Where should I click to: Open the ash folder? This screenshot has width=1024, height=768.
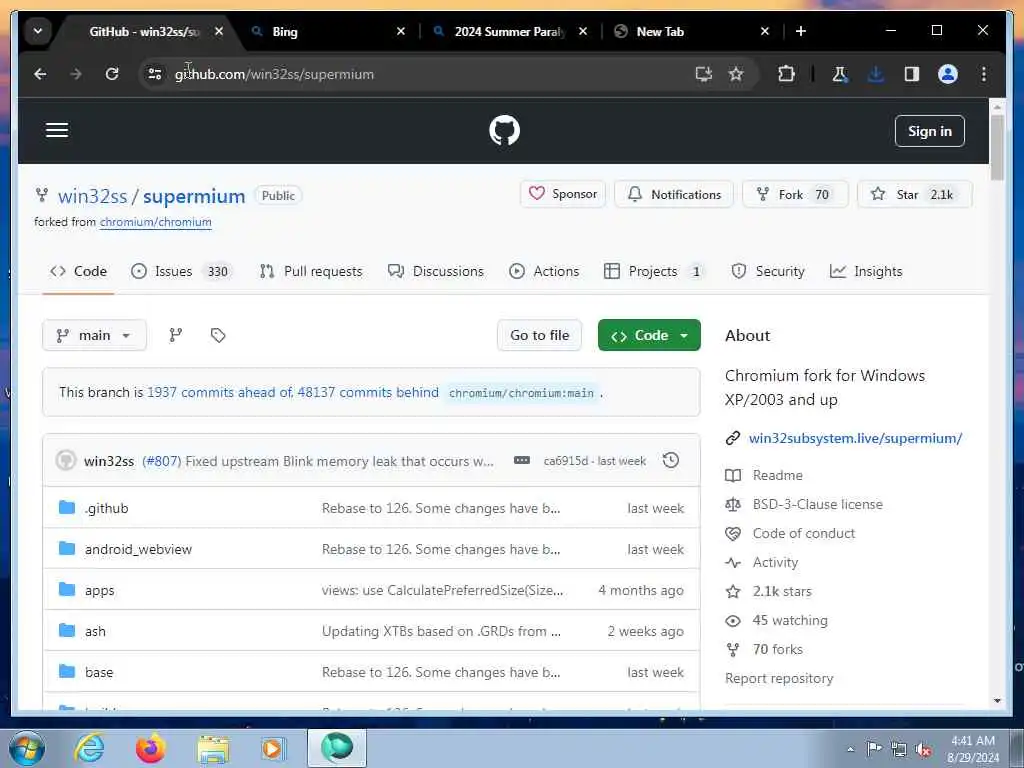pyautogui.click(x=95, y=632)
